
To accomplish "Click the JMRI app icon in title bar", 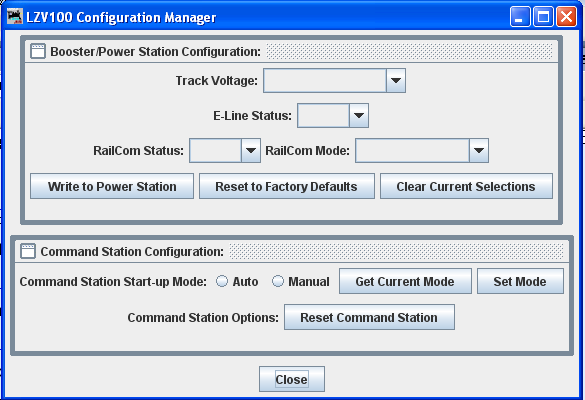I will pos(15,17).
